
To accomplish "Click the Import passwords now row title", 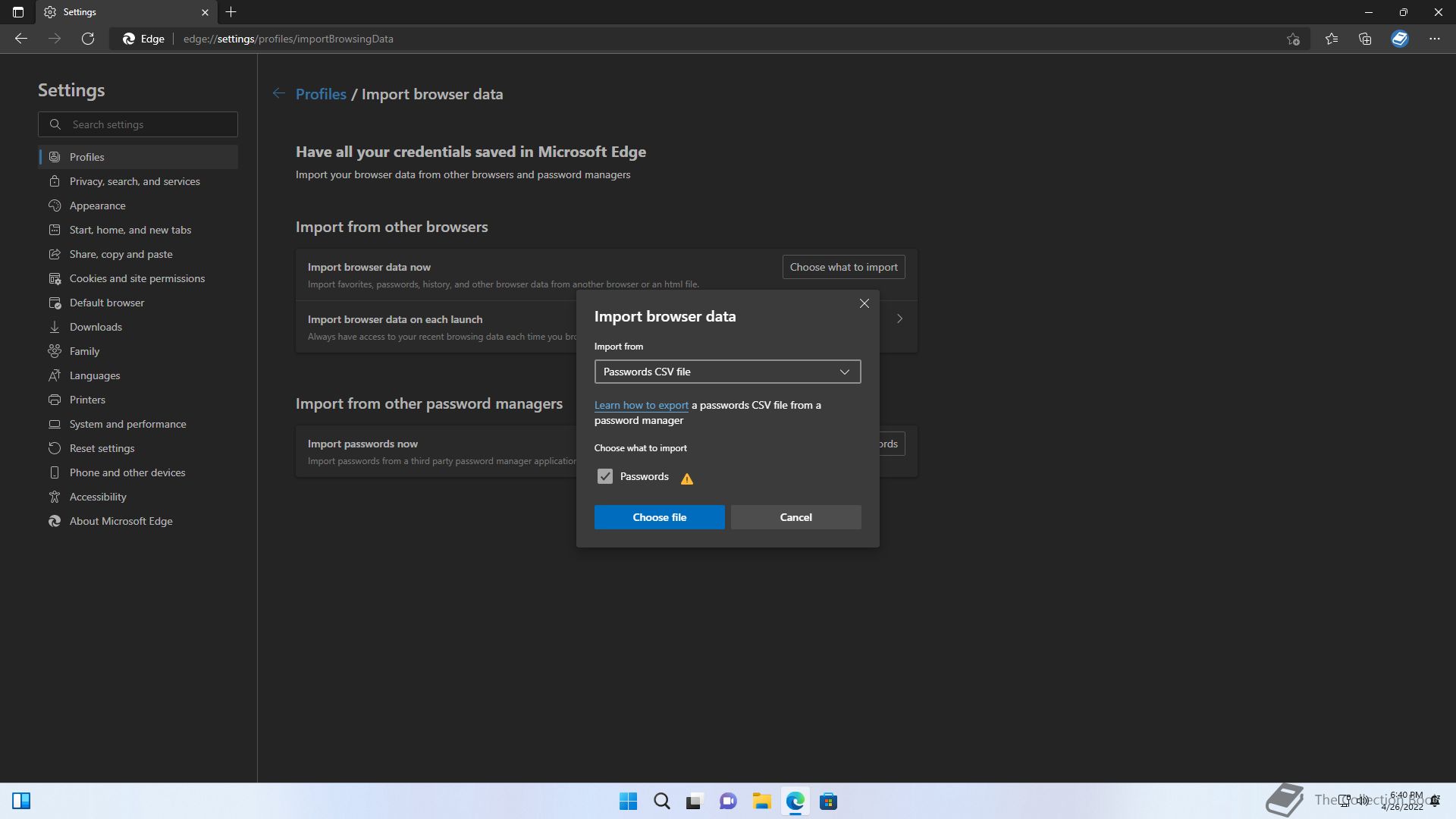I will 362,444.
